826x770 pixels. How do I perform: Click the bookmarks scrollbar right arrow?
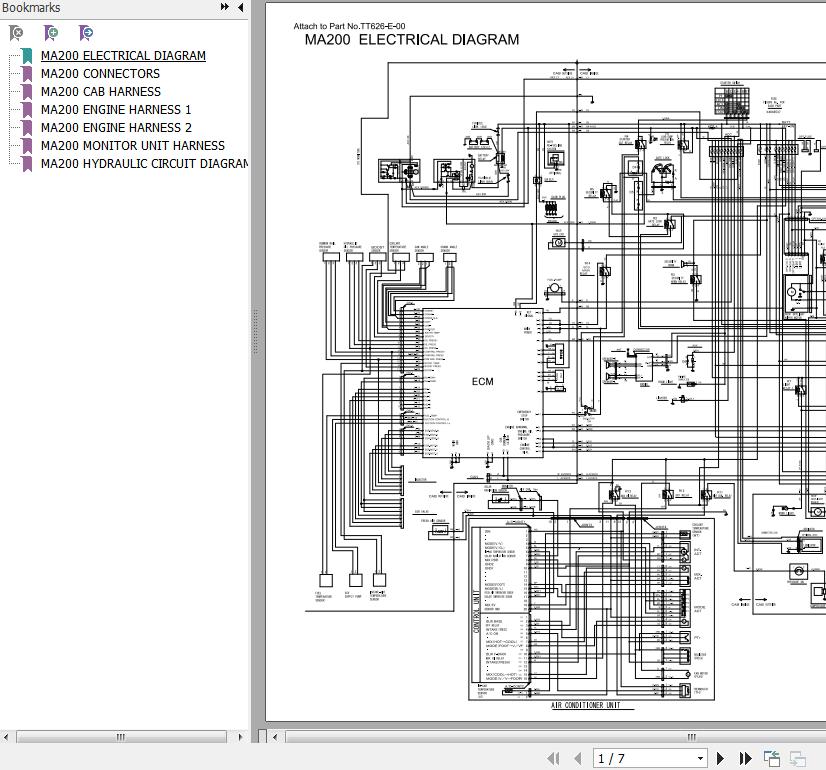[x=240, y=737]
